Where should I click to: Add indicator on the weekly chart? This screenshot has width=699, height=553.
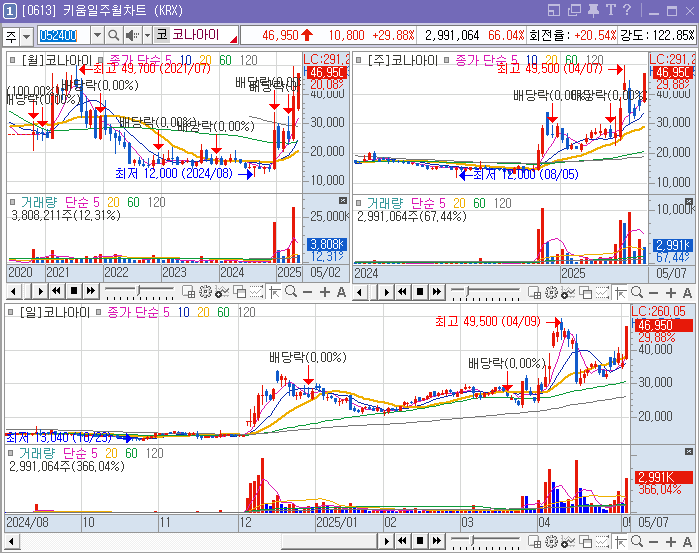[568, 293]
